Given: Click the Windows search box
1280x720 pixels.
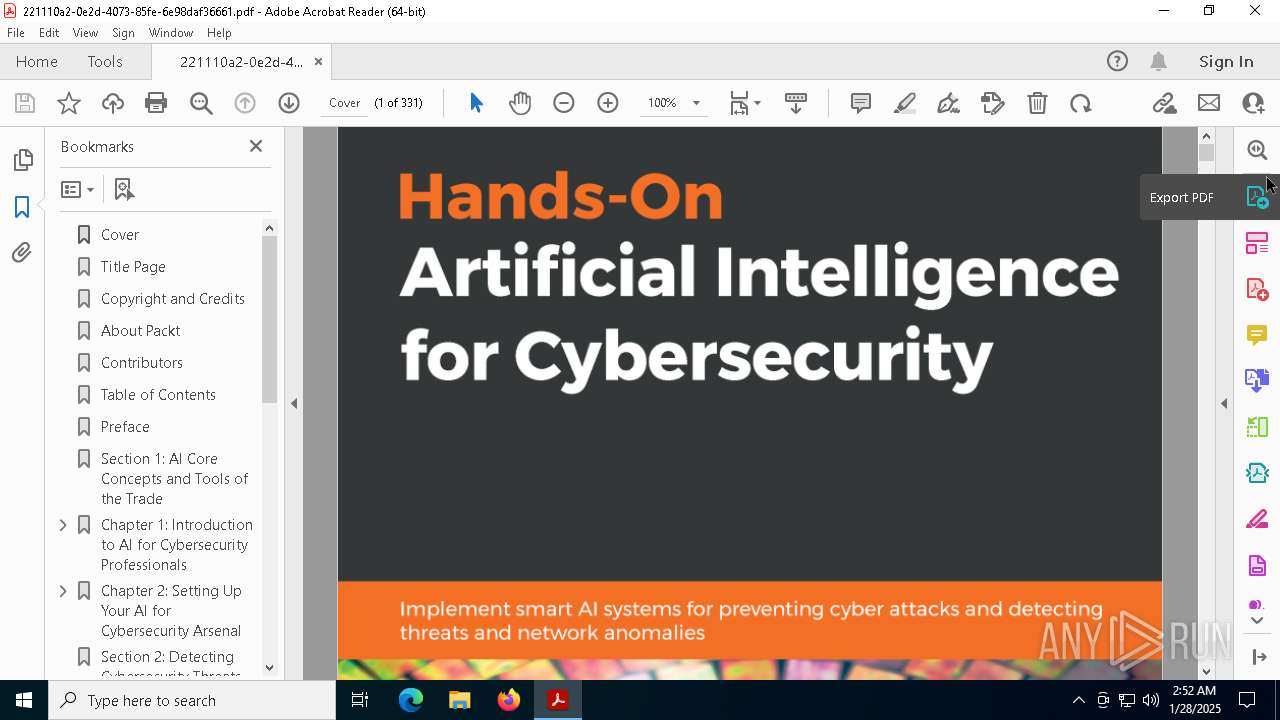Looking at the screenshot, I should tap(192, 701).
